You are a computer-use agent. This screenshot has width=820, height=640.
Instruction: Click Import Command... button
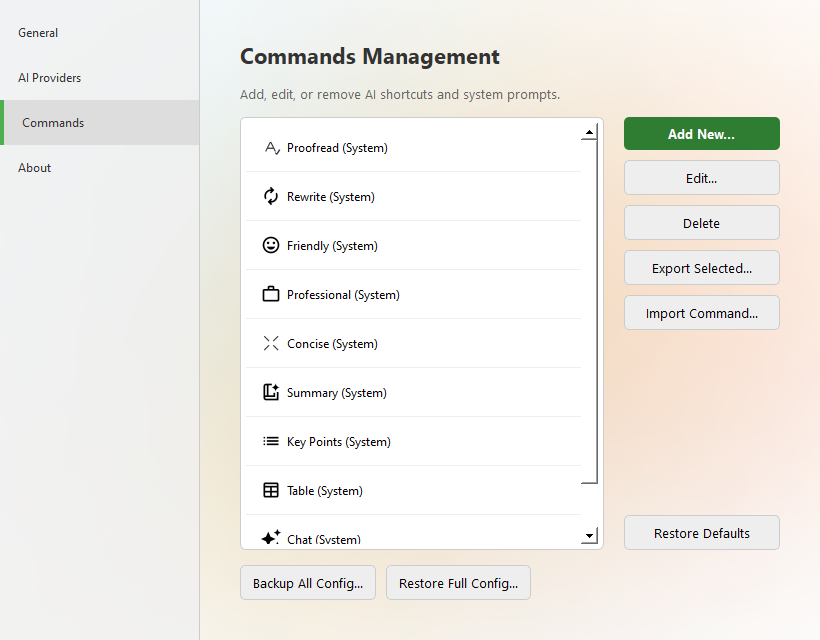click(702, 313)
